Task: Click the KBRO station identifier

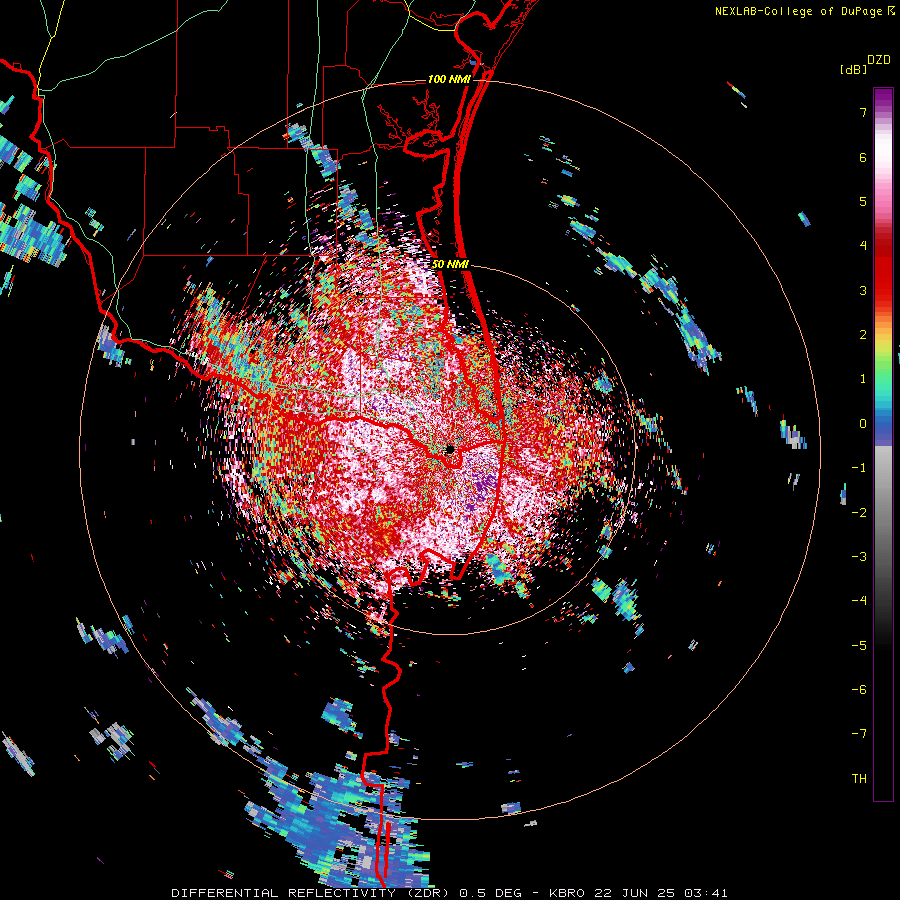Action: click(567, 893)
